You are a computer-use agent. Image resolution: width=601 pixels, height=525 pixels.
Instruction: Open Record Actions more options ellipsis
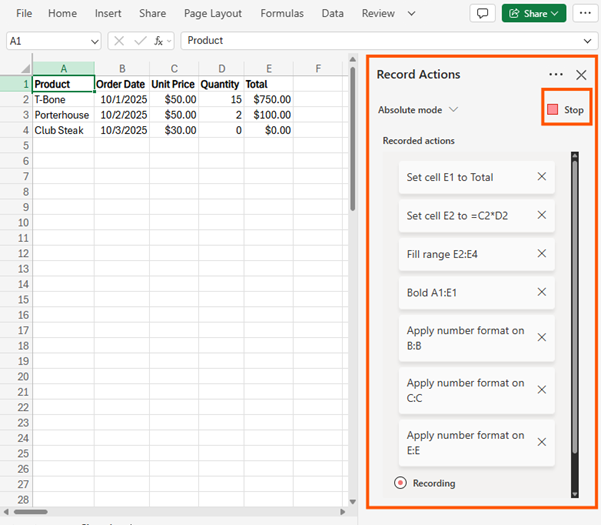556,75
